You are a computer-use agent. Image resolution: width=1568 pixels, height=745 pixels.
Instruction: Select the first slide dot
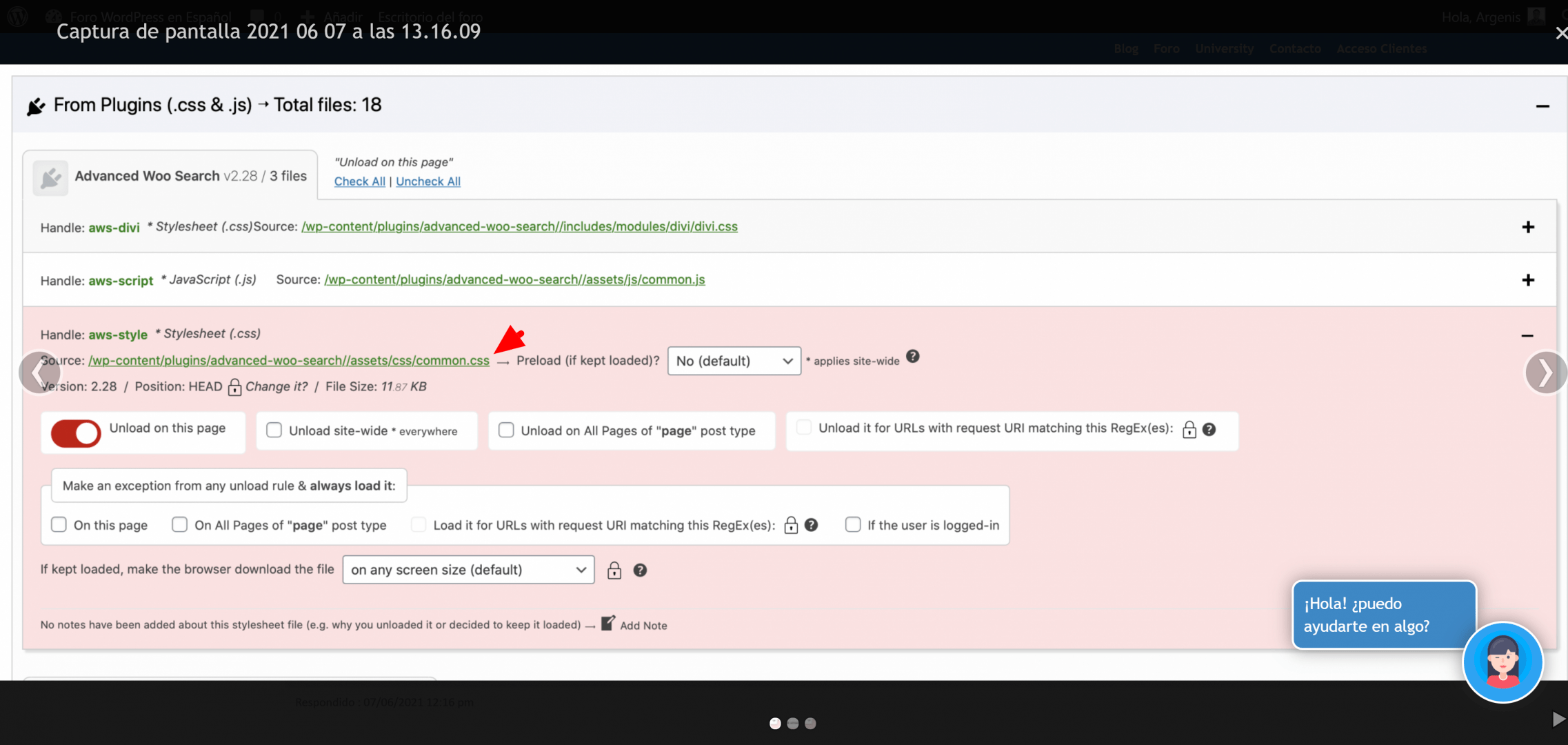tap(775, 723)
